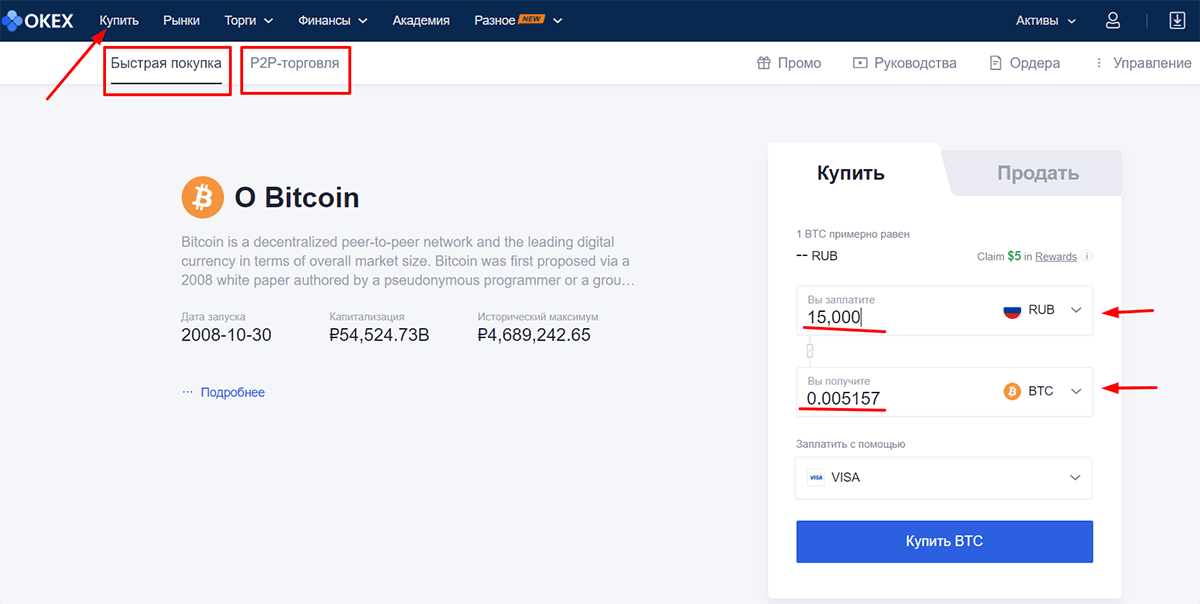Open the user profile icon

point(1113,20)
